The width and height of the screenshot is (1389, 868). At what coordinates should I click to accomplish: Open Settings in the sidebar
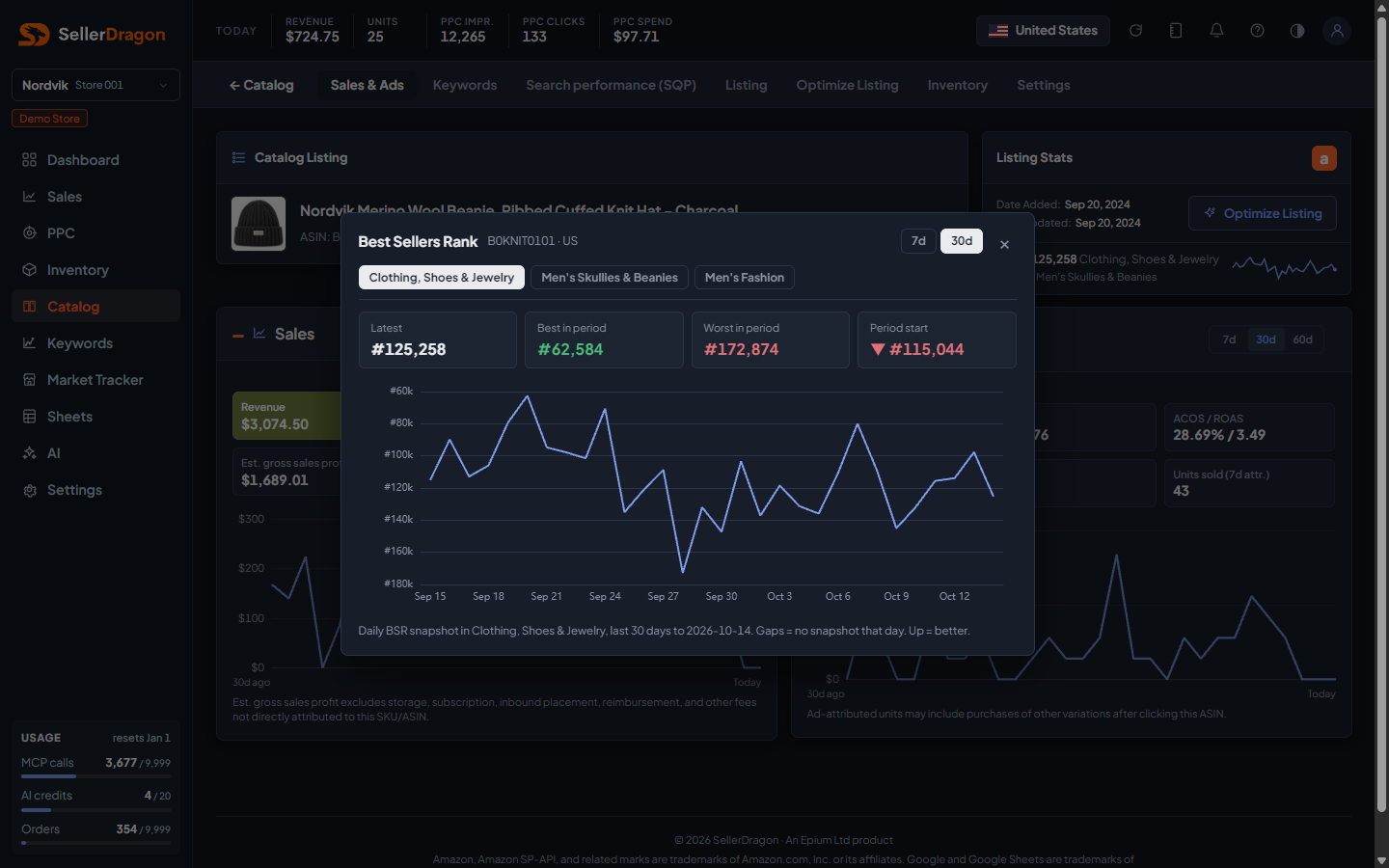95,490
